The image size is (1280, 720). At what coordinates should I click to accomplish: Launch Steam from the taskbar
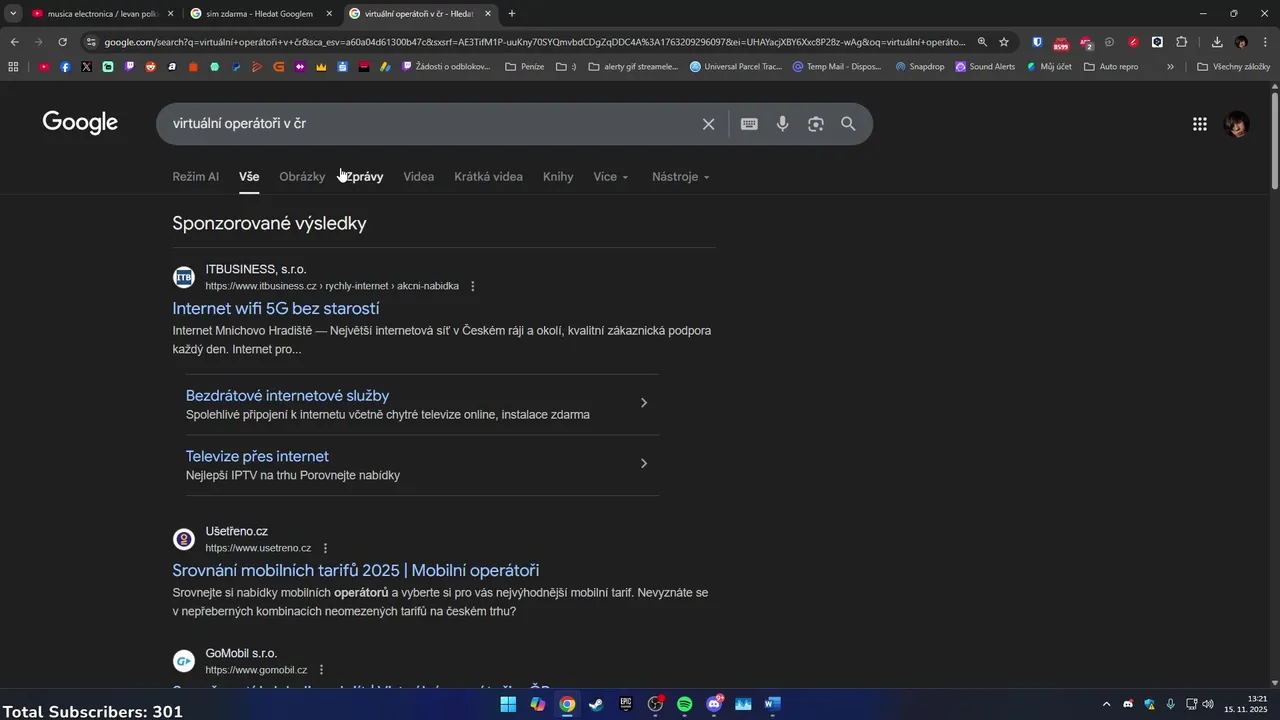click(x=596, y=704)
